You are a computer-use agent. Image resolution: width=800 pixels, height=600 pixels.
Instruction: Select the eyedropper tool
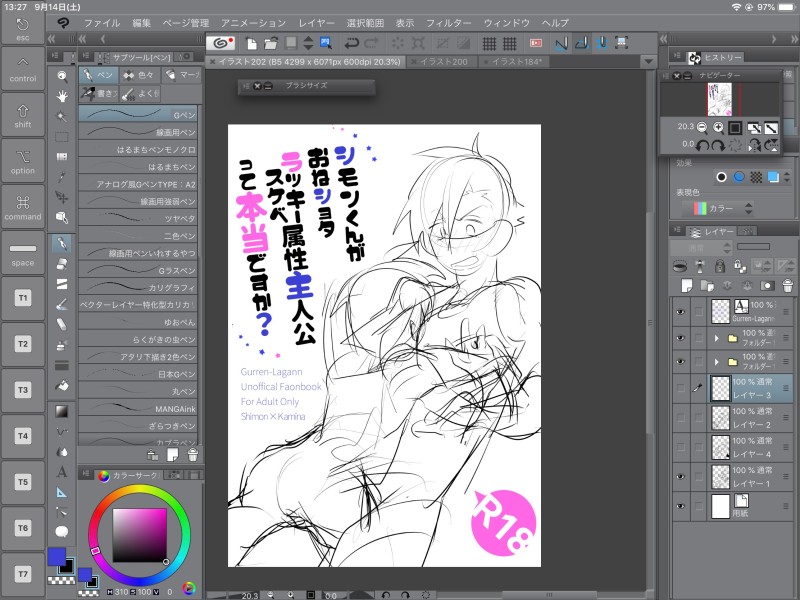62,177
